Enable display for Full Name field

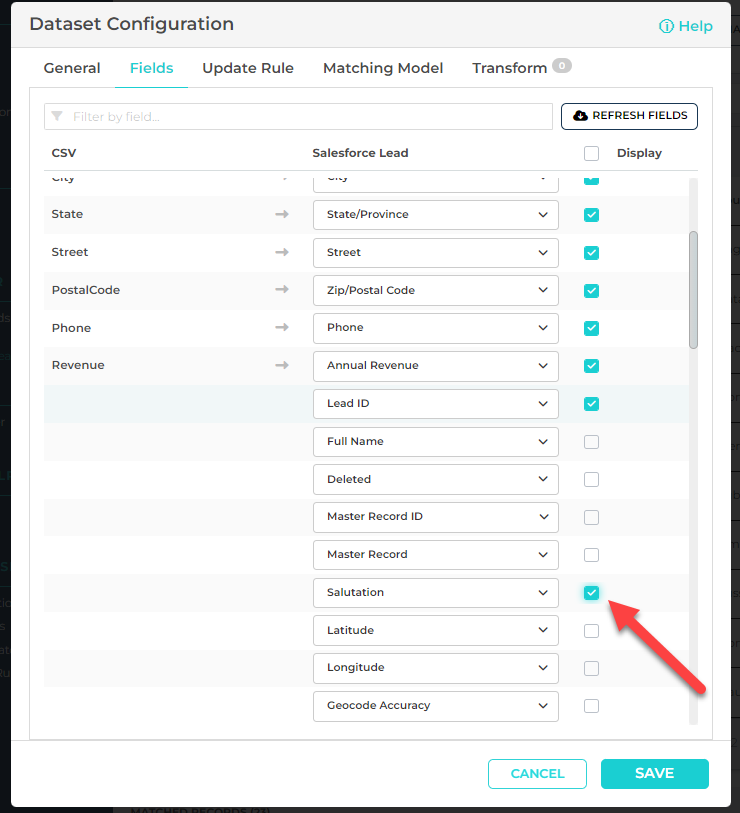[591, 442]
